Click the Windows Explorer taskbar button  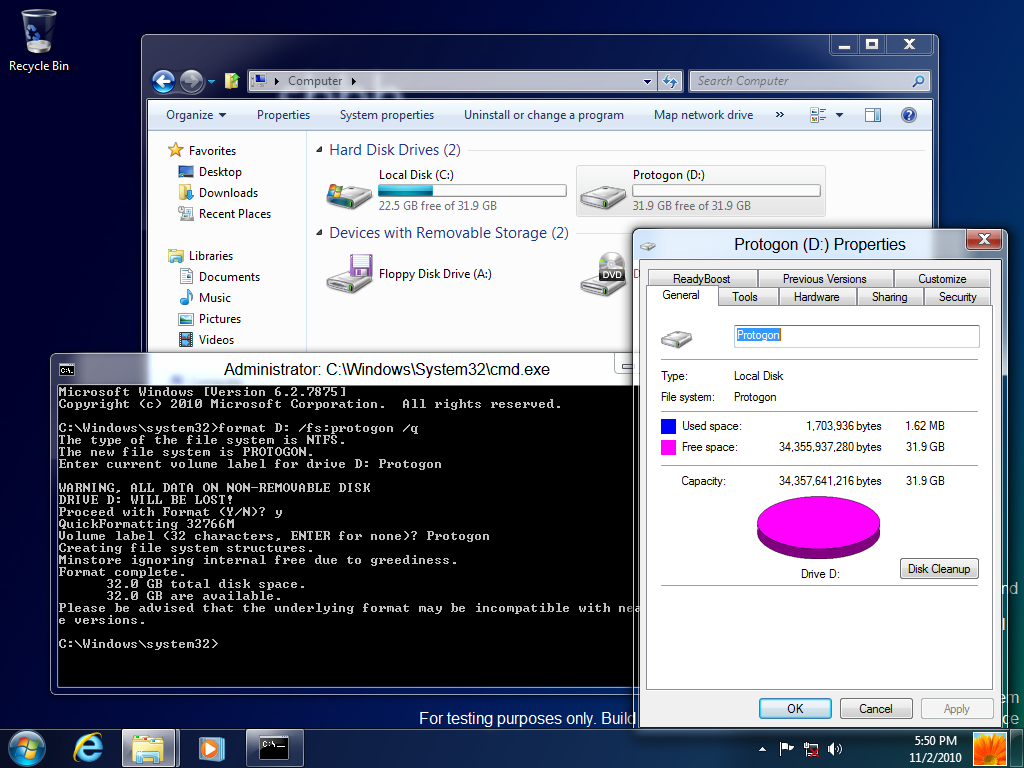148,748
